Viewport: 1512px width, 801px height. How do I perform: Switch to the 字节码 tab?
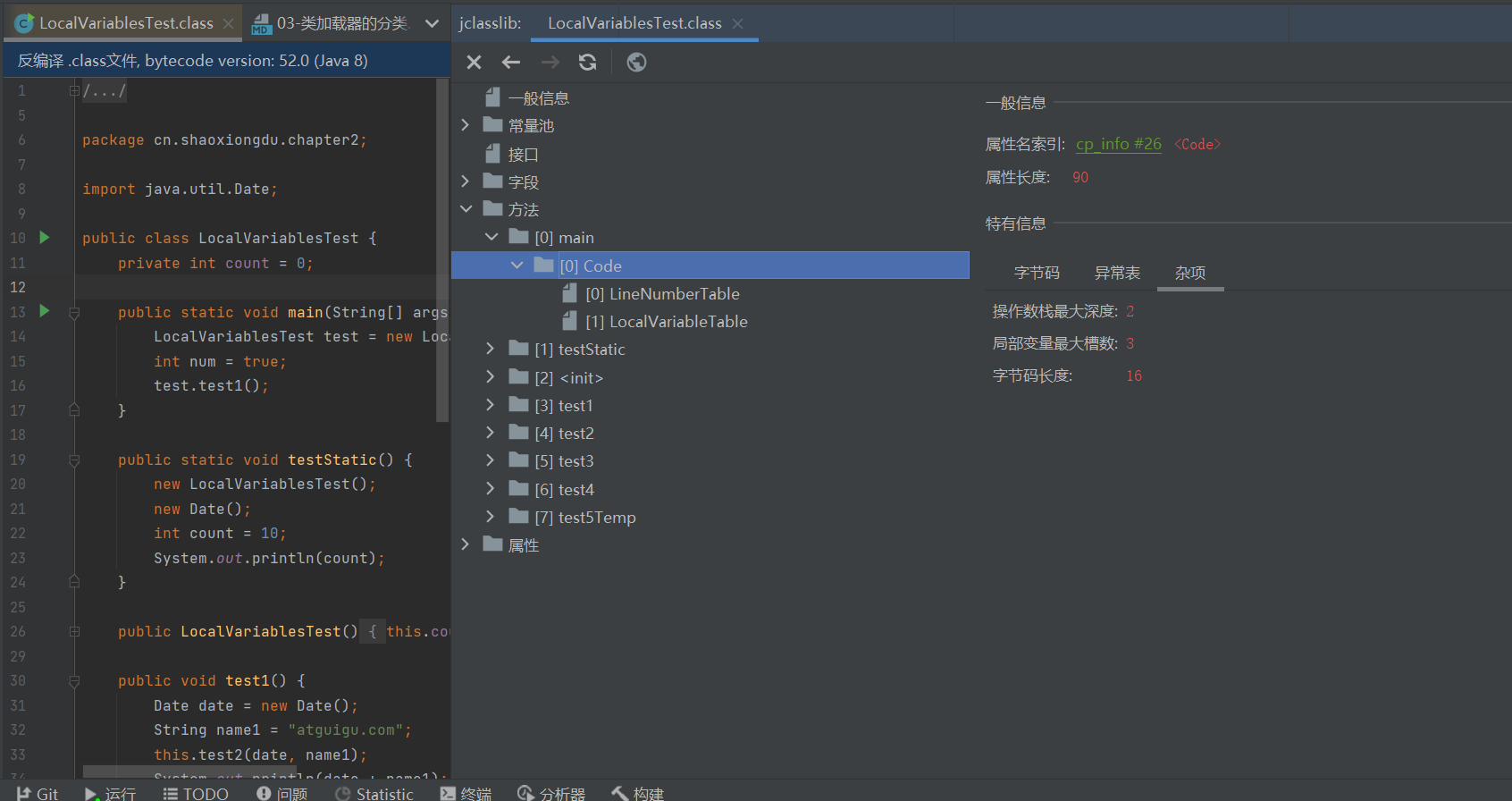pos(1037,273)
